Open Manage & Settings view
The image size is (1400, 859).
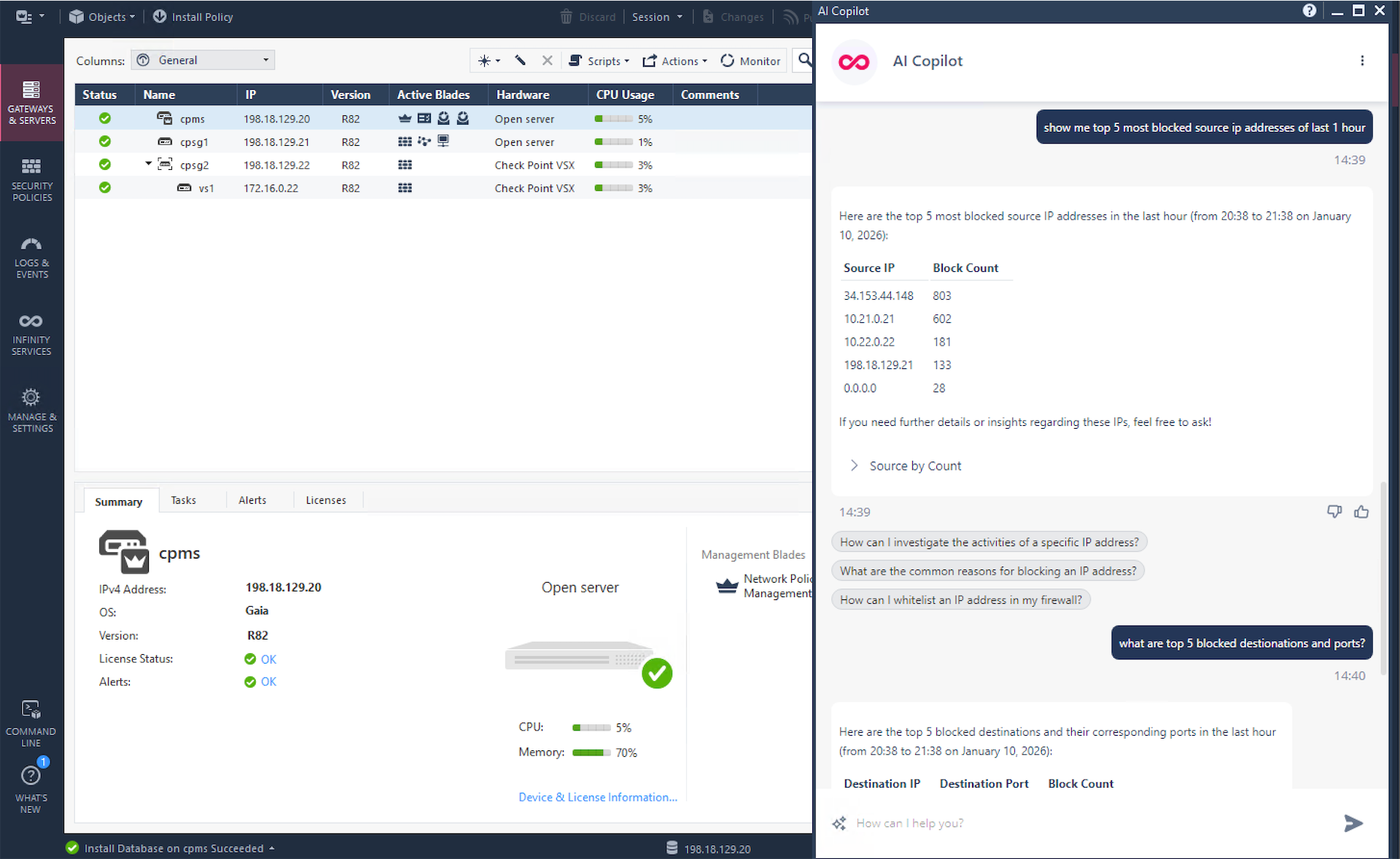coord(31,411)
